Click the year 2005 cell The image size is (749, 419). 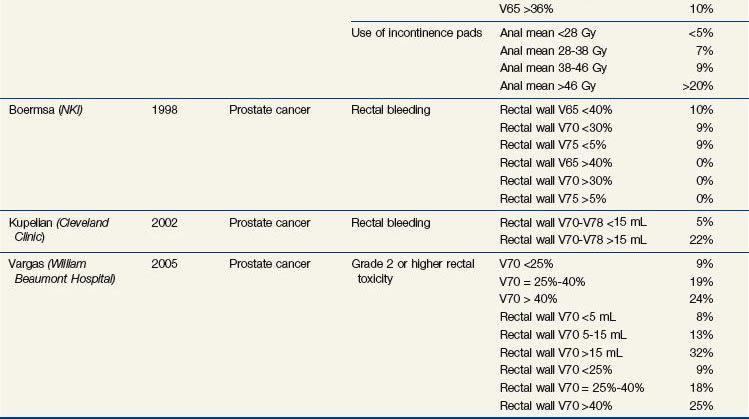(x=166, y=265)
